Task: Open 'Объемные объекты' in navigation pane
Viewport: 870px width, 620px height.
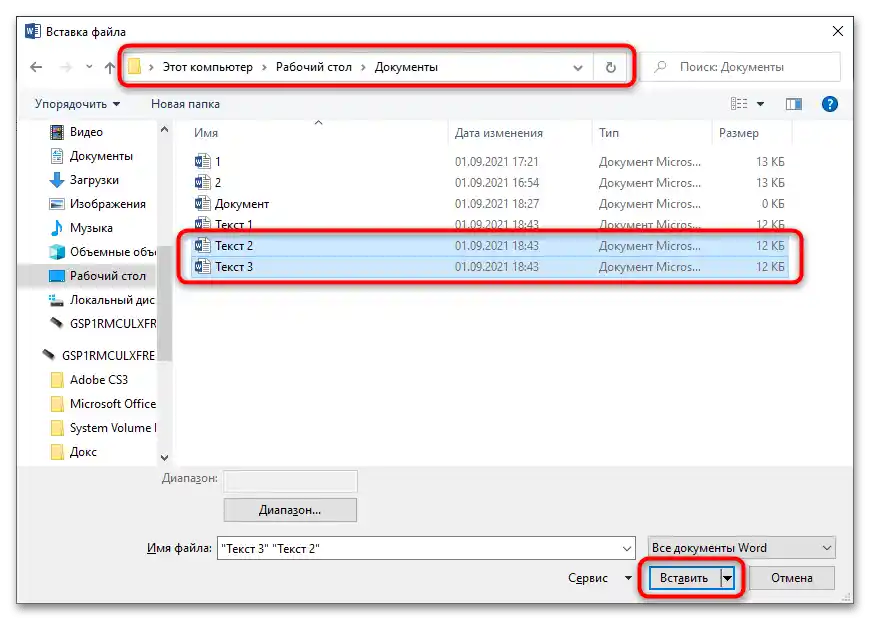Action: 103,251
